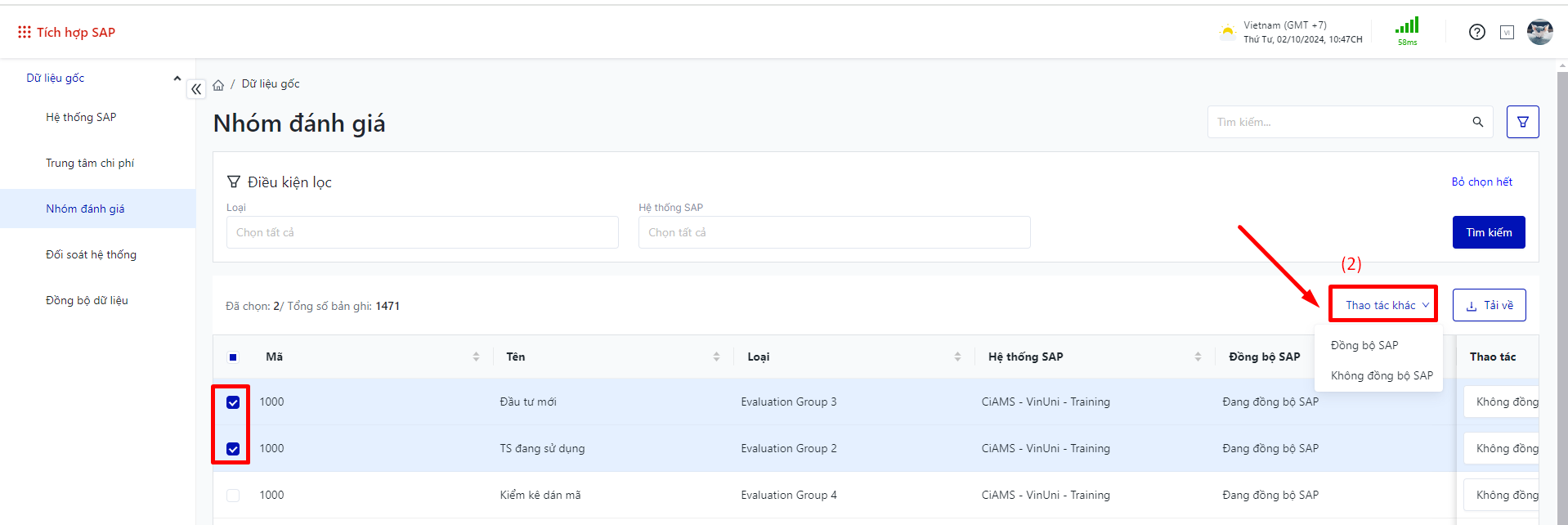Screen dimensions: 1568x525
Task: Uncheck the "Đầu tư mới" row checkbox
Action: [233, 402]
